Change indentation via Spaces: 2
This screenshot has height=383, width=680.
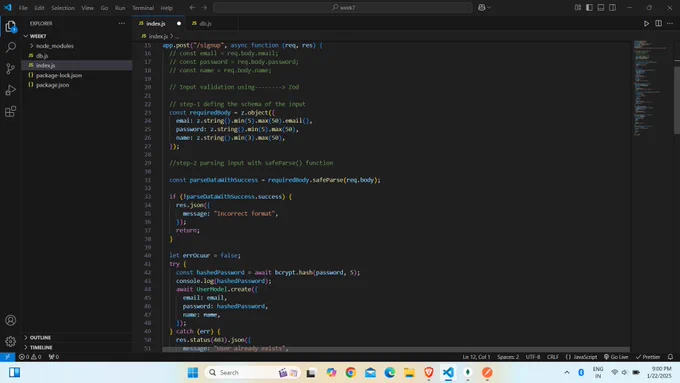point(508,357)
